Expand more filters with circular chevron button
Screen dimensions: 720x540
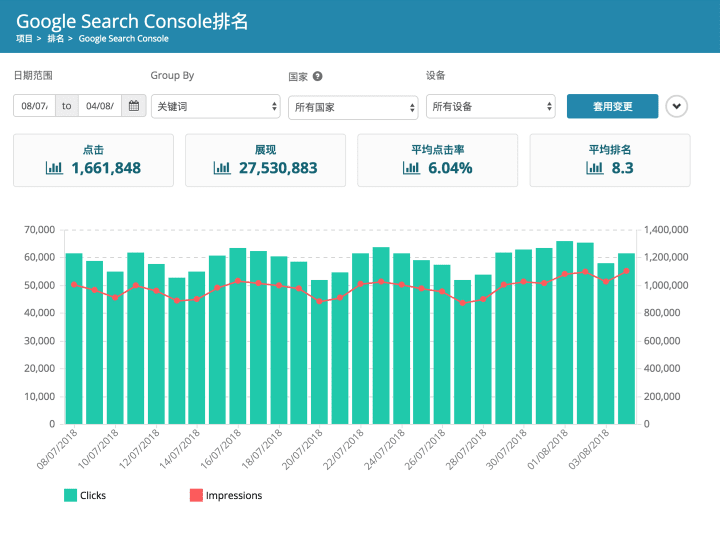676,106
